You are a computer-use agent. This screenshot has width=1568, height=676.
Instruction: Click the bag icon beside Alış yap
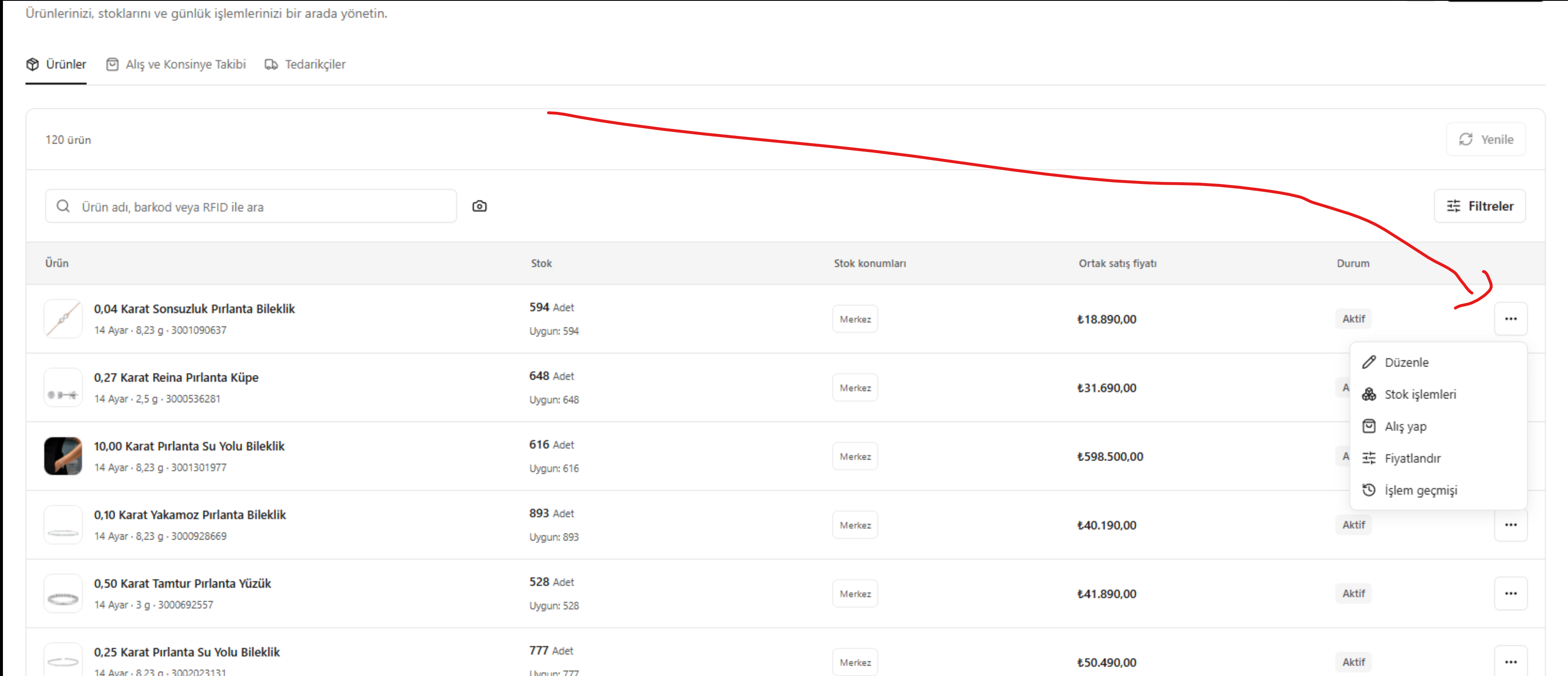click(x=1369, y=426)
